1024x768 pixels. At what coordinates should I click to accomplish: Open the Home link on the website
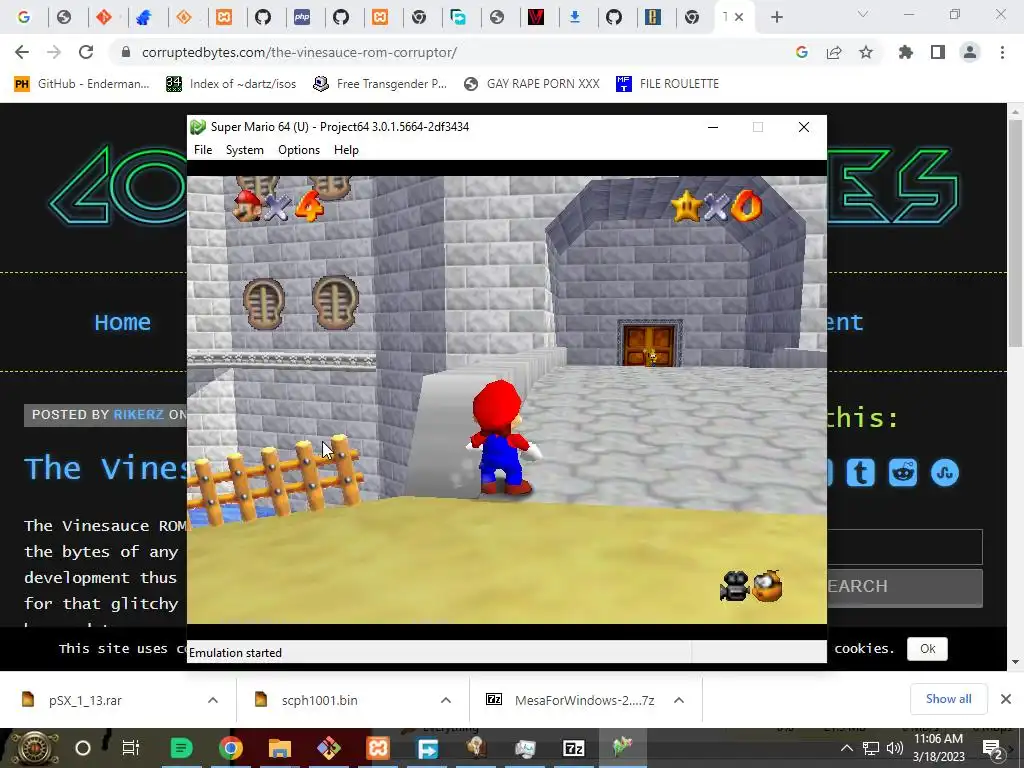[x=123, y=322]
